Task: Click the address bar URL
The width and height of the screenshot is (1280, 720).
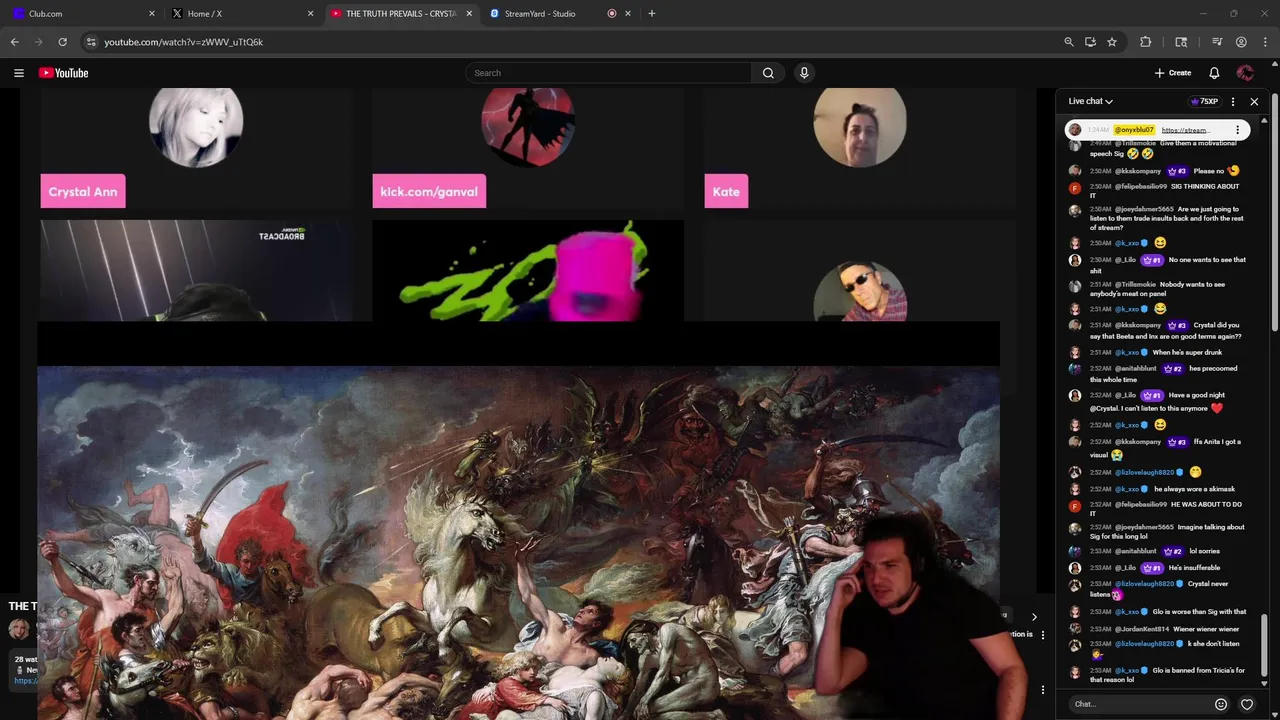Action: (x=184, y=42)
